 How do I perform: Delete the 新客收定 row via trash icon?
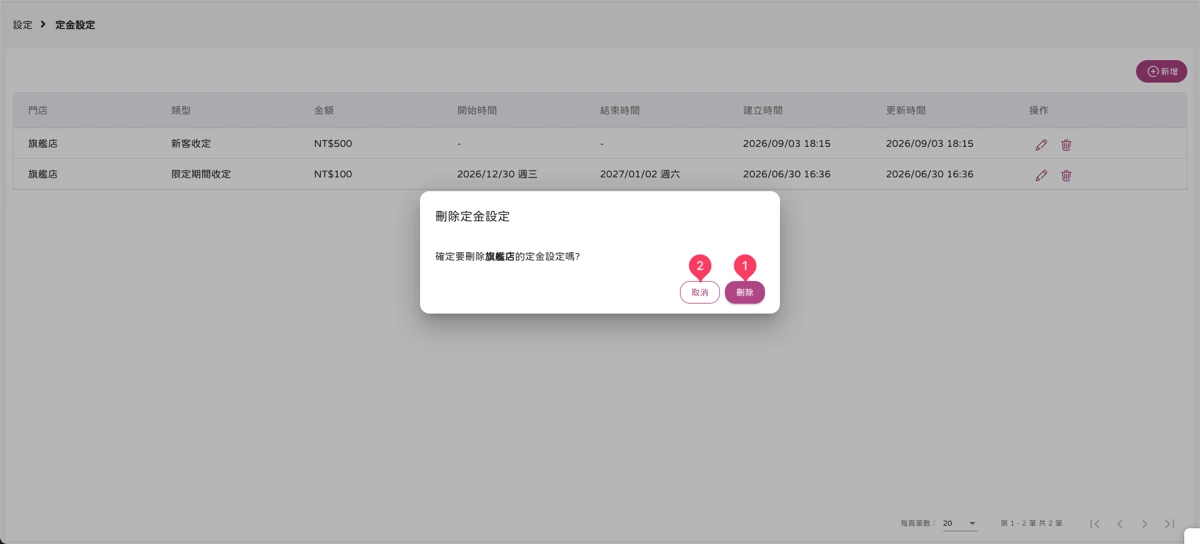point(1066,144)
